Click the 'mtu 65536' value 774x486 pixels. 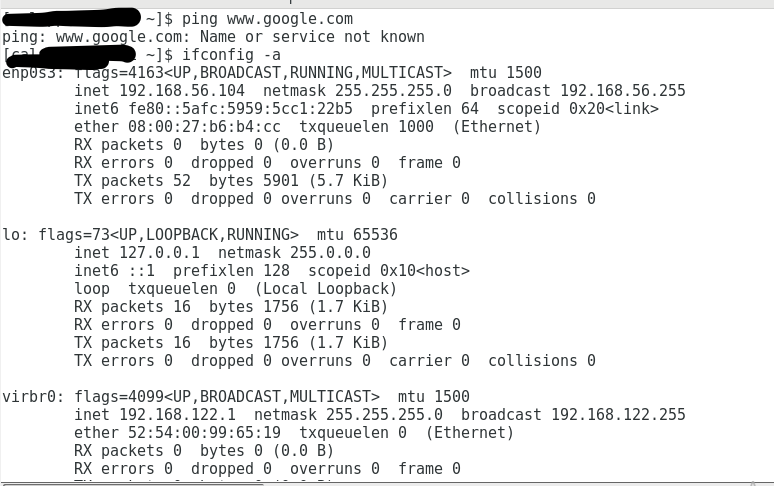357,235
